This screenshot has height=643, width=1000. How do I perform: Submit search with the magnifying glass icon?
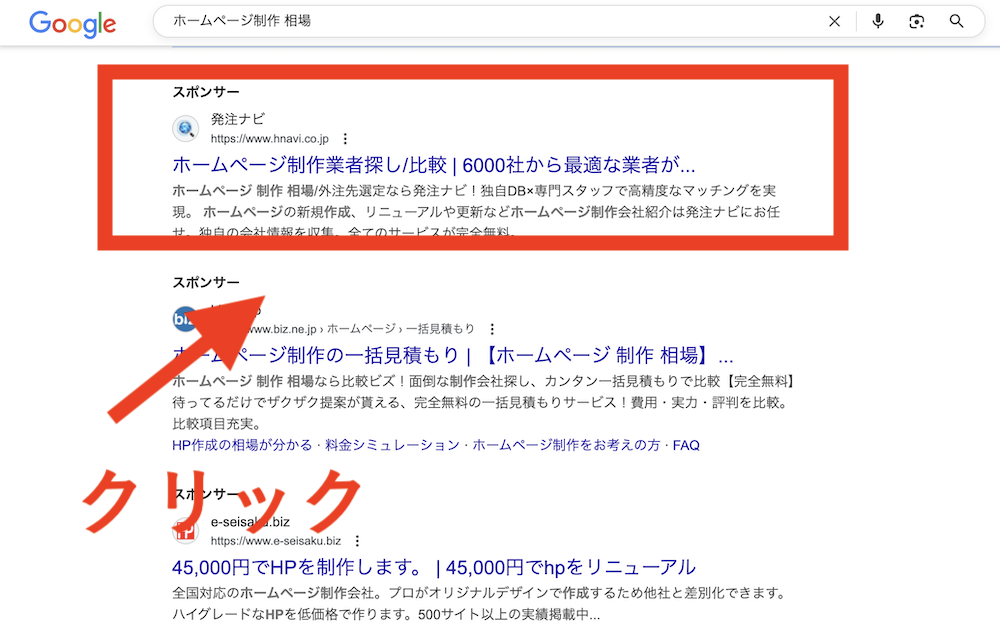[x=956, y=21]
